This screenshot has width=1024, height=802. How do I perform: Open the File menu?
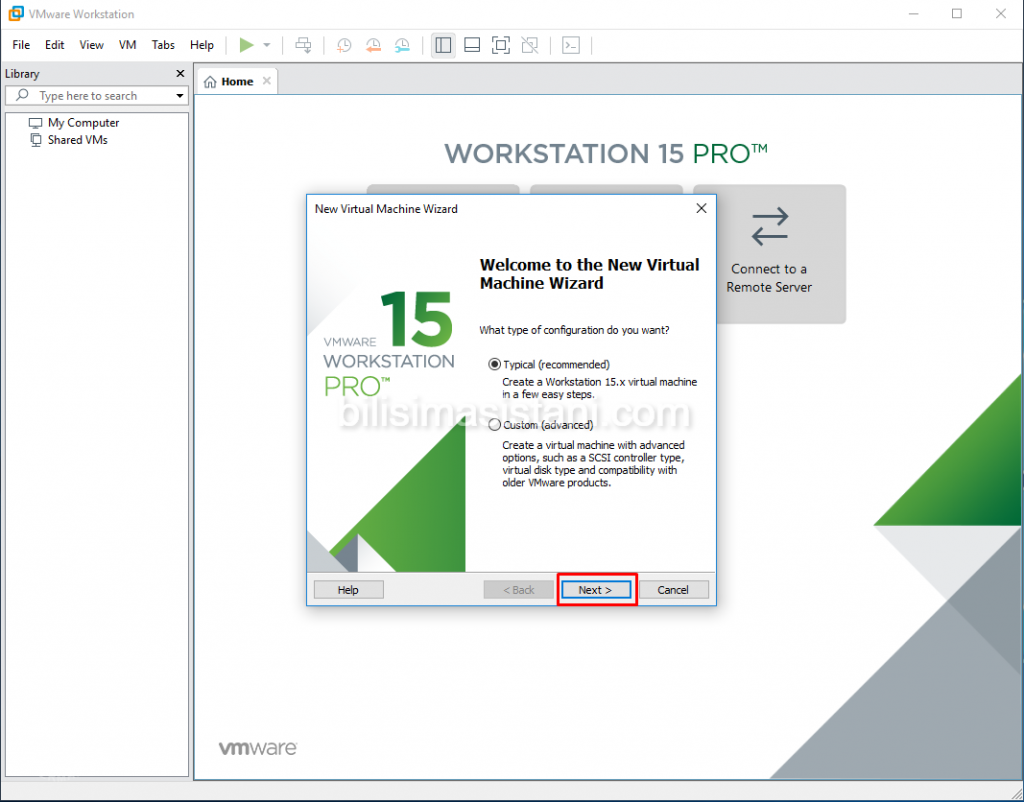(x=21, y=45)
